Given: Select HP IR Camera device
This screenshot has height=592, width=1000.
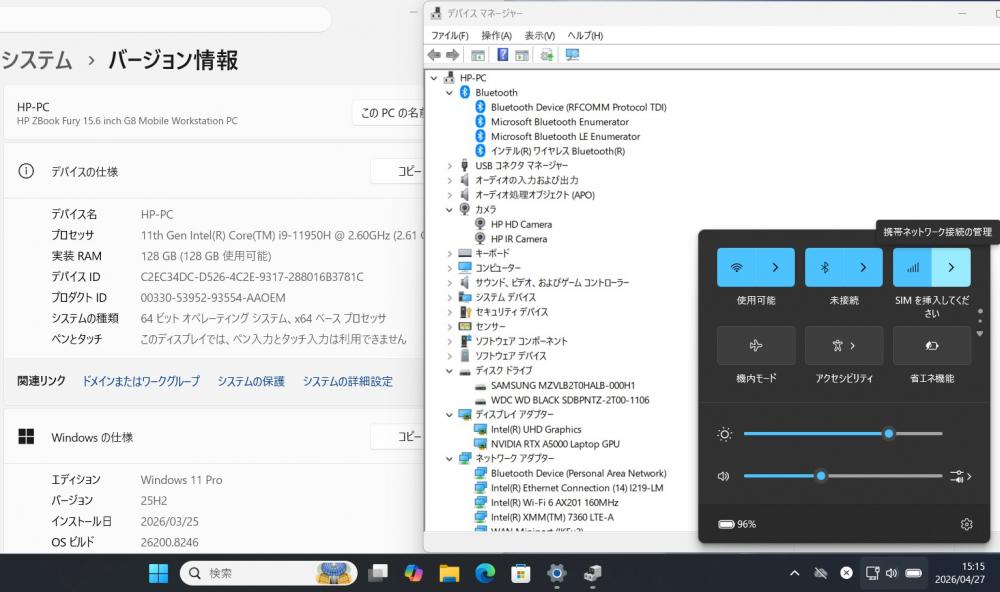Looking at the screenshot, I should point(519,239).
